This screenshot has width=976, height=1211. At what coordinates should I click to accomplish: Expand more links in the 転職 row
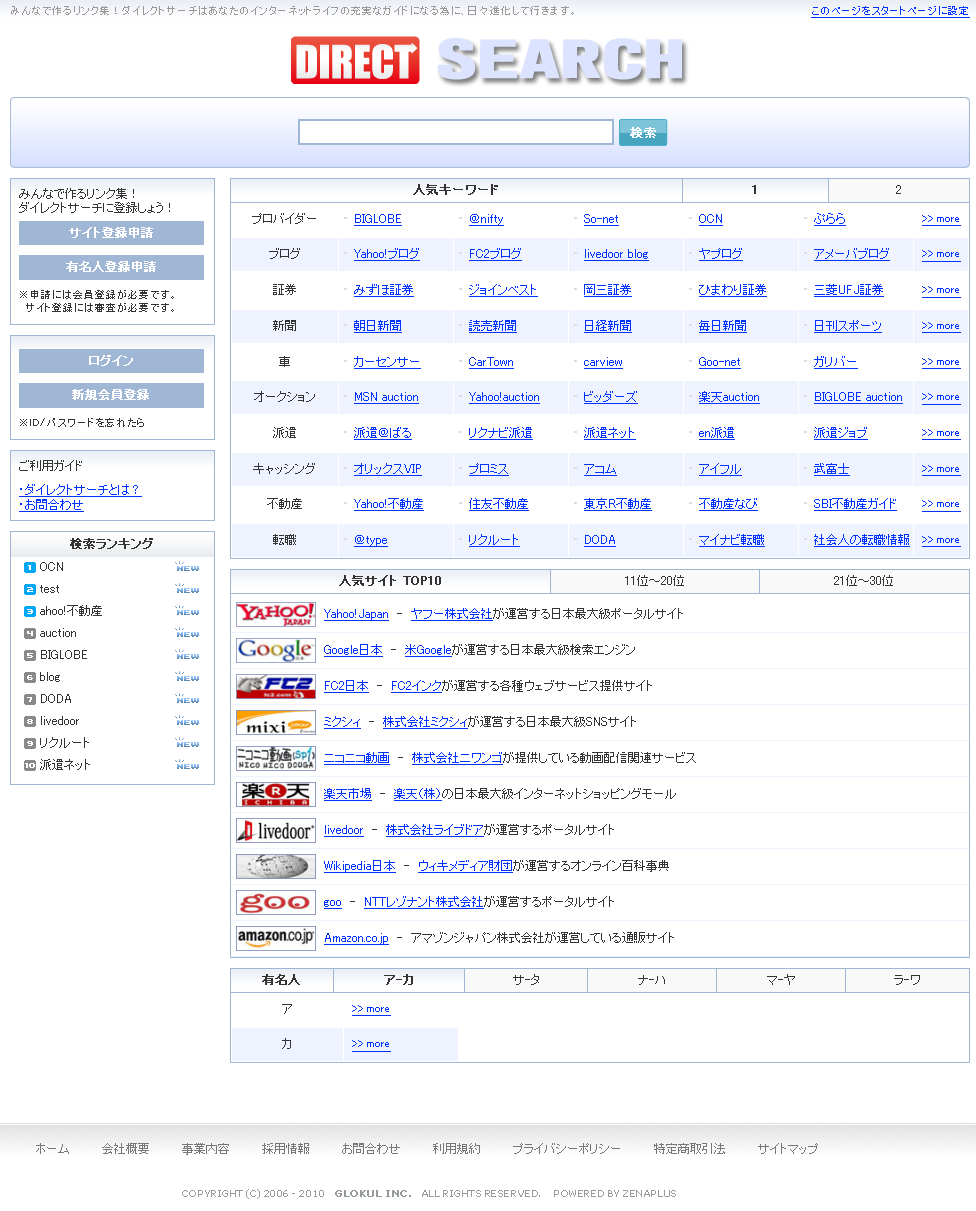(x=940, y=540)
